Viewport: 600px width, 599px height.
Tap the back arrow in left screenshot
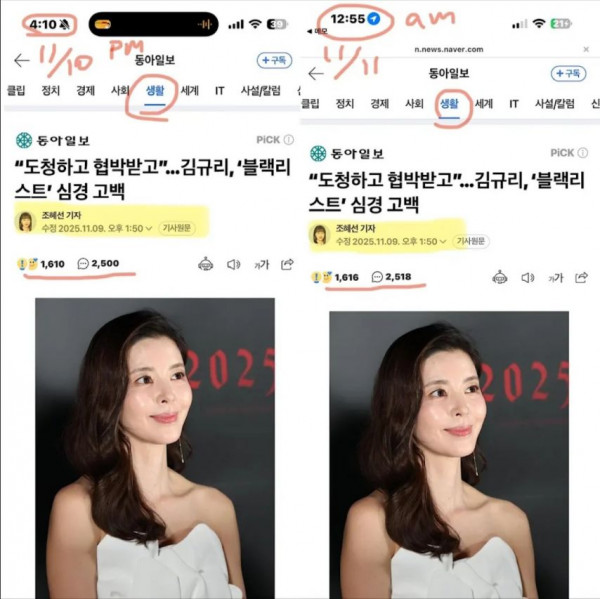coord(22,60)
